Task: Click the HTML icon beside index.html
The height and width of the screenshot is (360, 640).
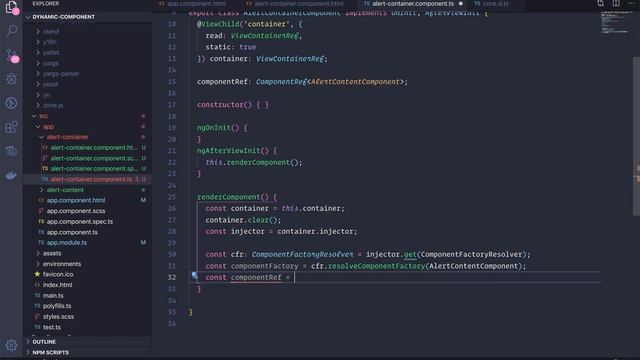Action: 37,285
